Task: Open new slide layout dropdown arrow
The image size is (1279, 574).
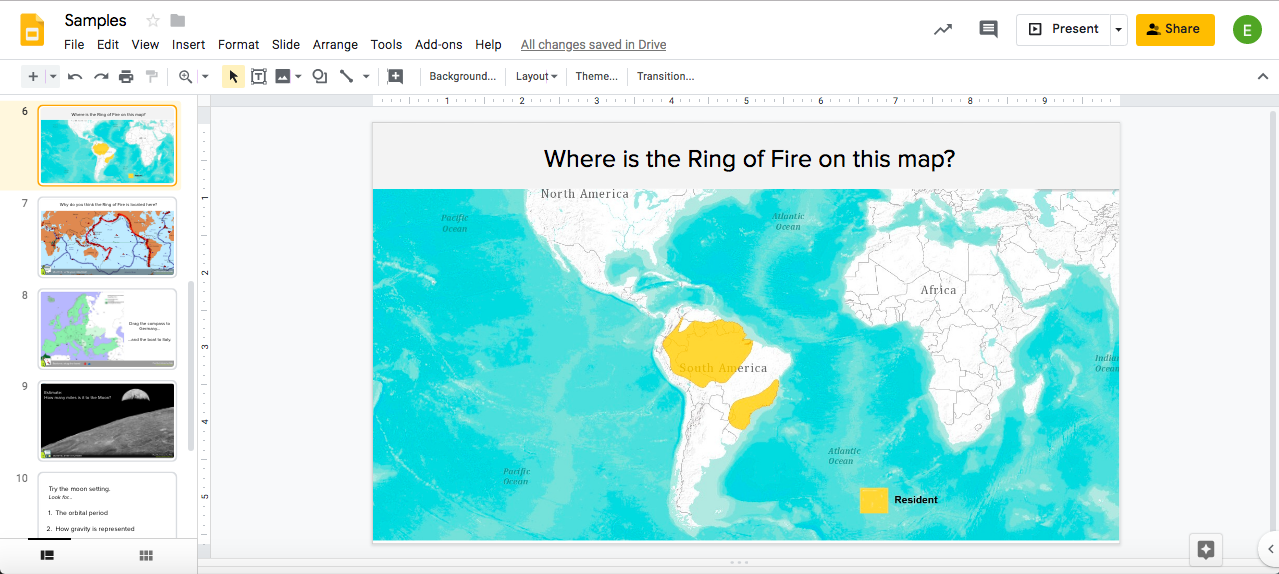Action: point(53,76)
